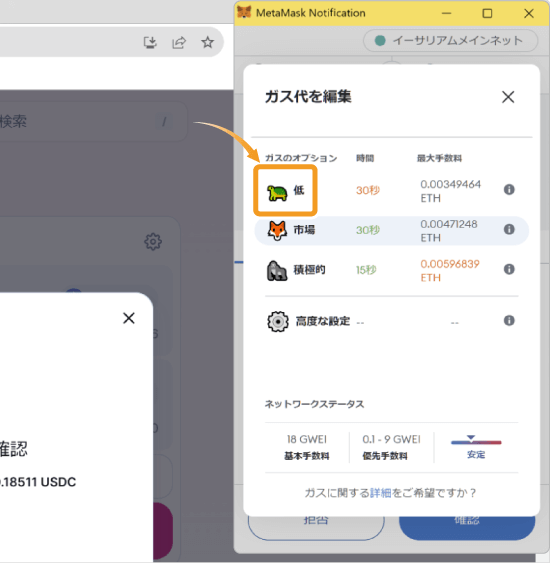This screenshot has width=550, height=563.
Task: Close the edit gas fee dialog
Action: coord(508,97)
